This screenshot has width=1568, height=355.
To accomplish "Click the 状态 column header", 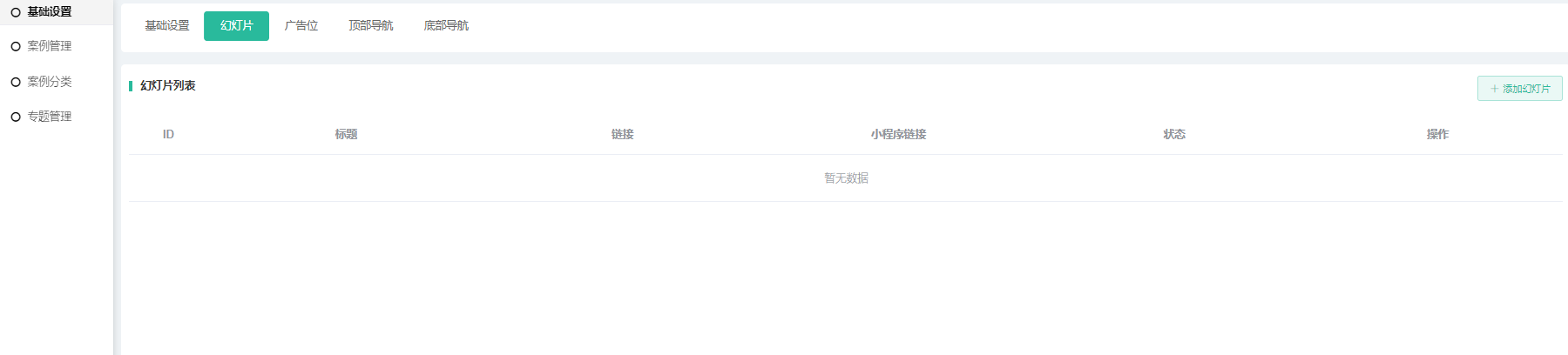I will point(1174,134).
